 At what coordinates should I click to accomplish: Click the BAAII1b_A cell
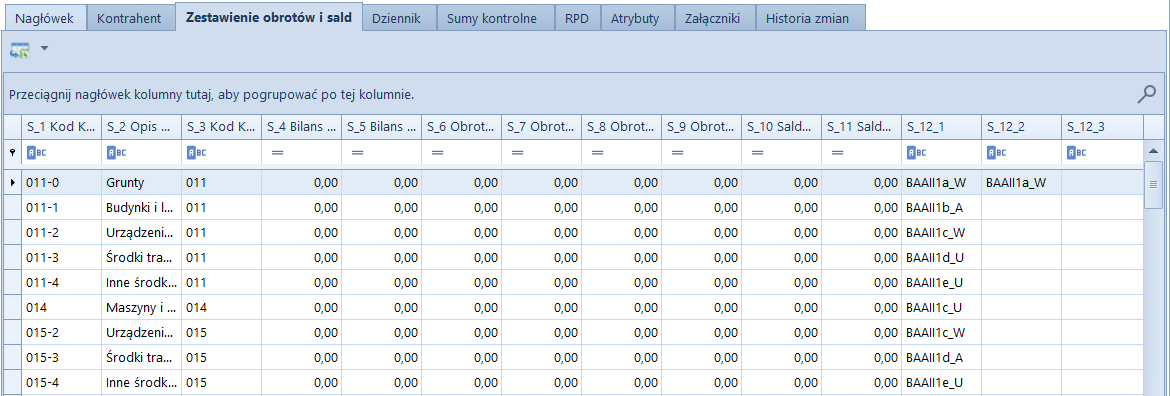point(941,207)
